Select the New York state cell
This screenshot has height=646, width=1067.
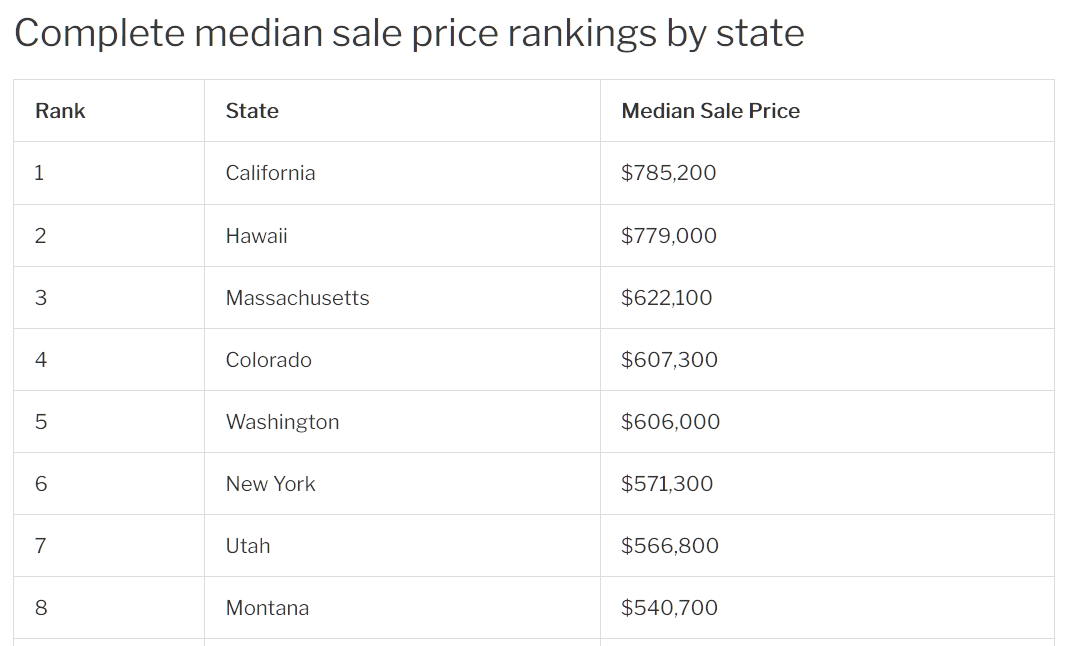point(270,484)
